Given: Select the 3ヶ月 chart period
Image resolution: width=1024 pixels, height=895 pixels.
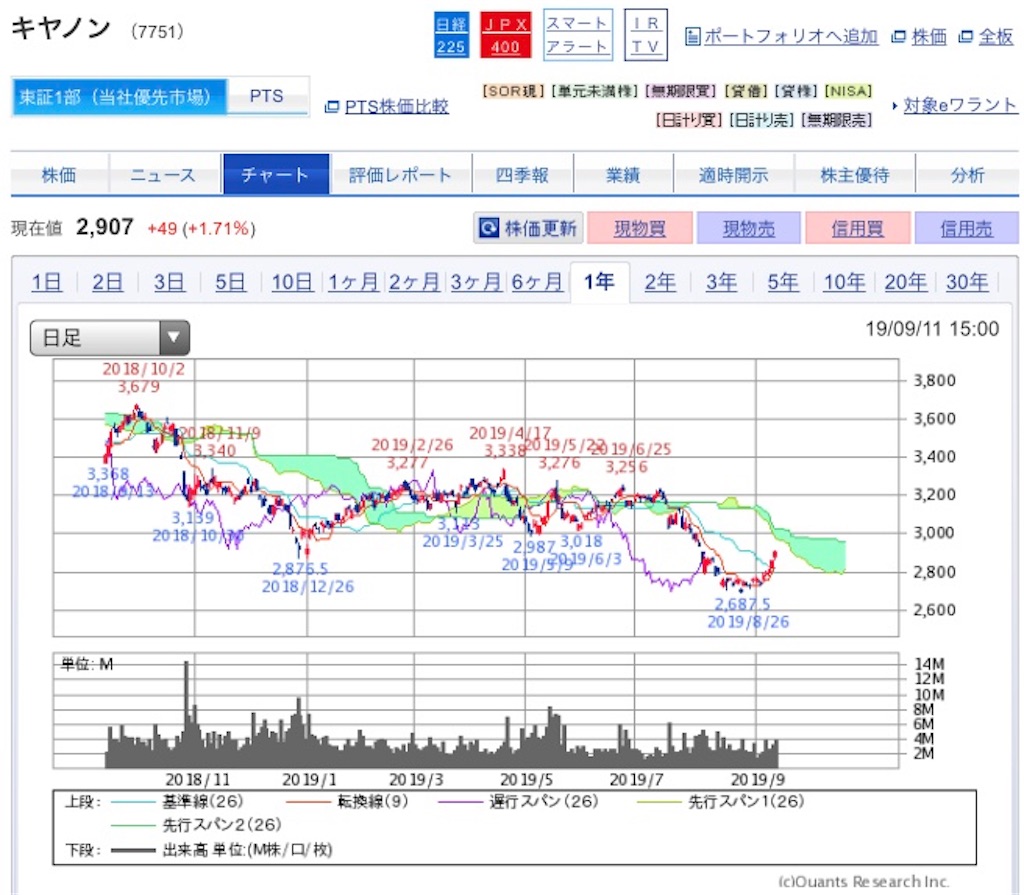Looking at the screenshot, I should pos(475,282).
